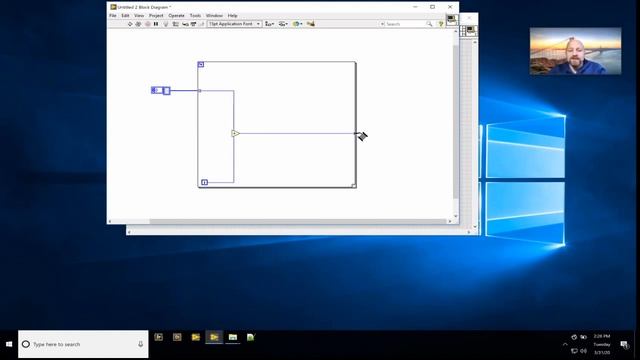The width and height of the screenshot is (640, 360).
Task: Open the Operate menu
Action: click(176, 16)
